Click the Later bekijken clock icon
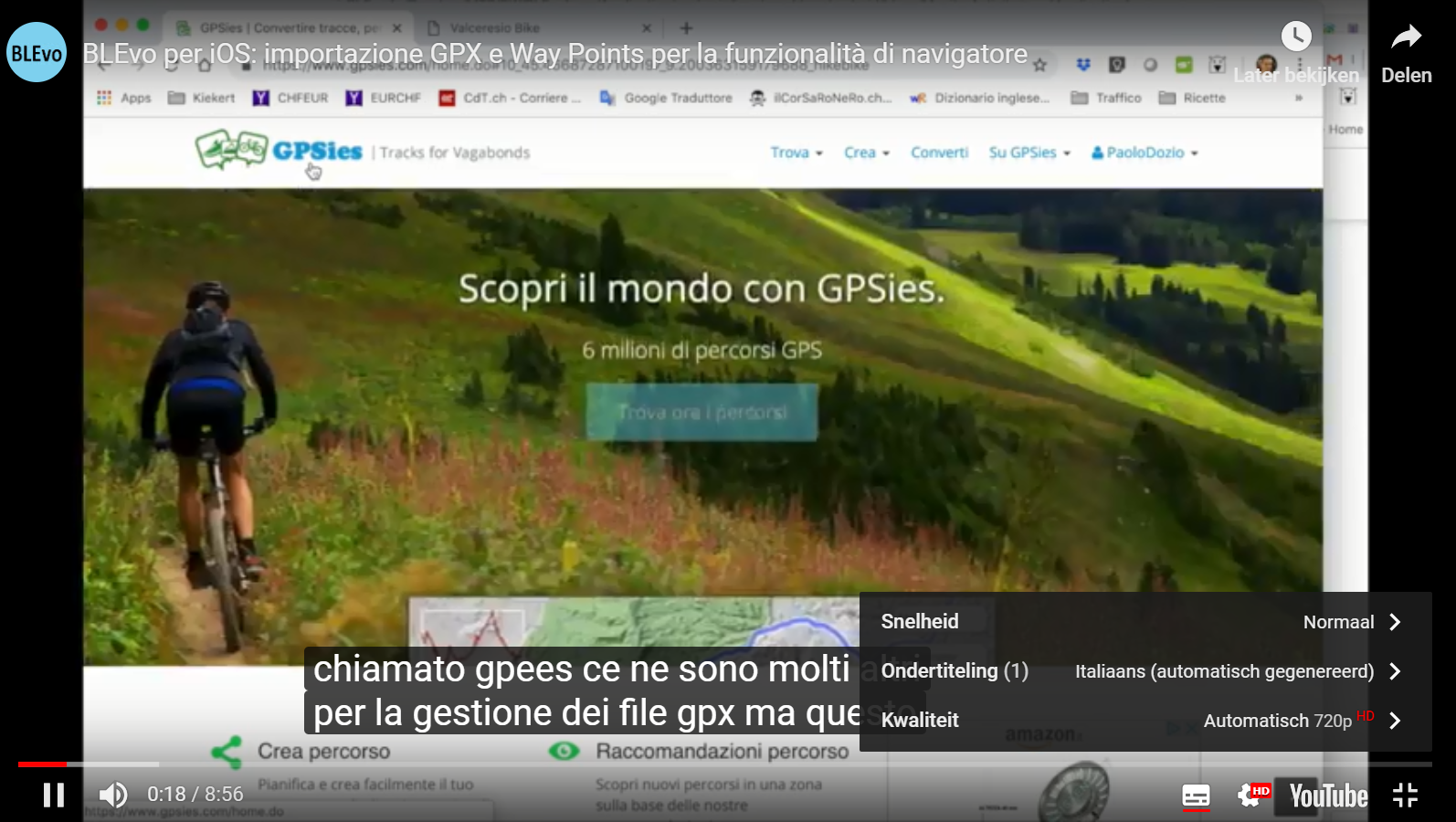This screenshot has width=1456, height=822. 1296,37
